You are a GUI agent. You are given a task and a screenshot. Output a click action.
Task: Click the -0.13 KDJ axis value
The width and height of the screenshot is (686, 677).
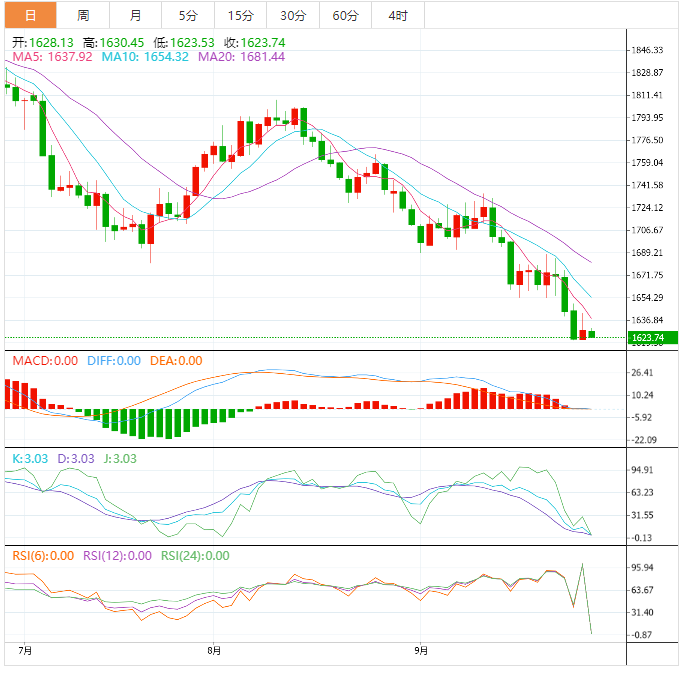coord(642,537)
